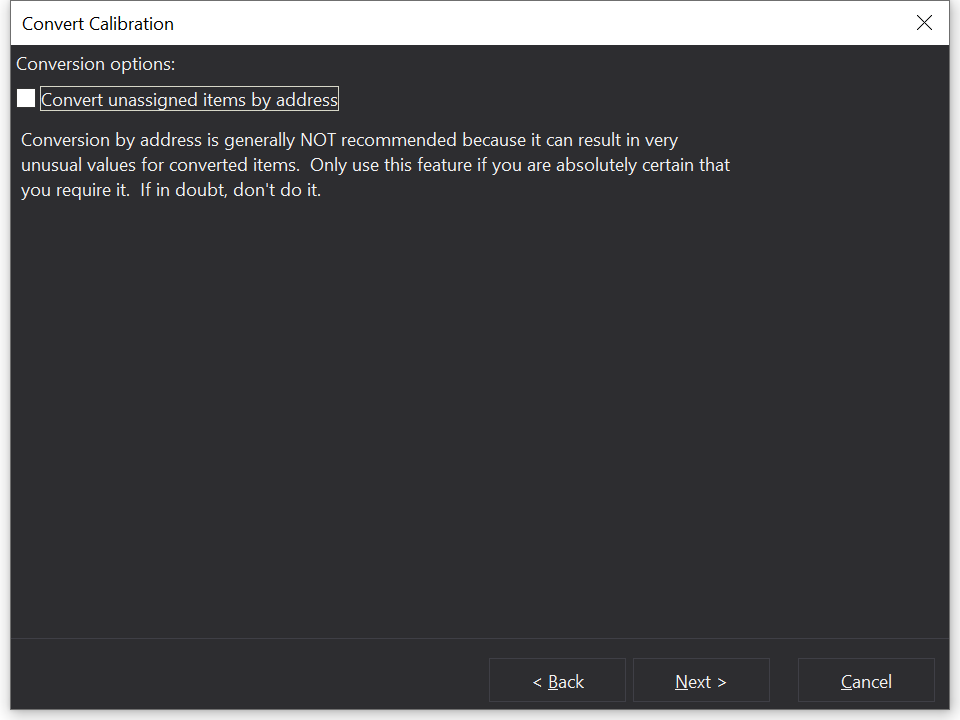Click the X icon in title bar
The width and height of the screenshot is (960, 720).
pyautogui.click(x=924, y=23)
